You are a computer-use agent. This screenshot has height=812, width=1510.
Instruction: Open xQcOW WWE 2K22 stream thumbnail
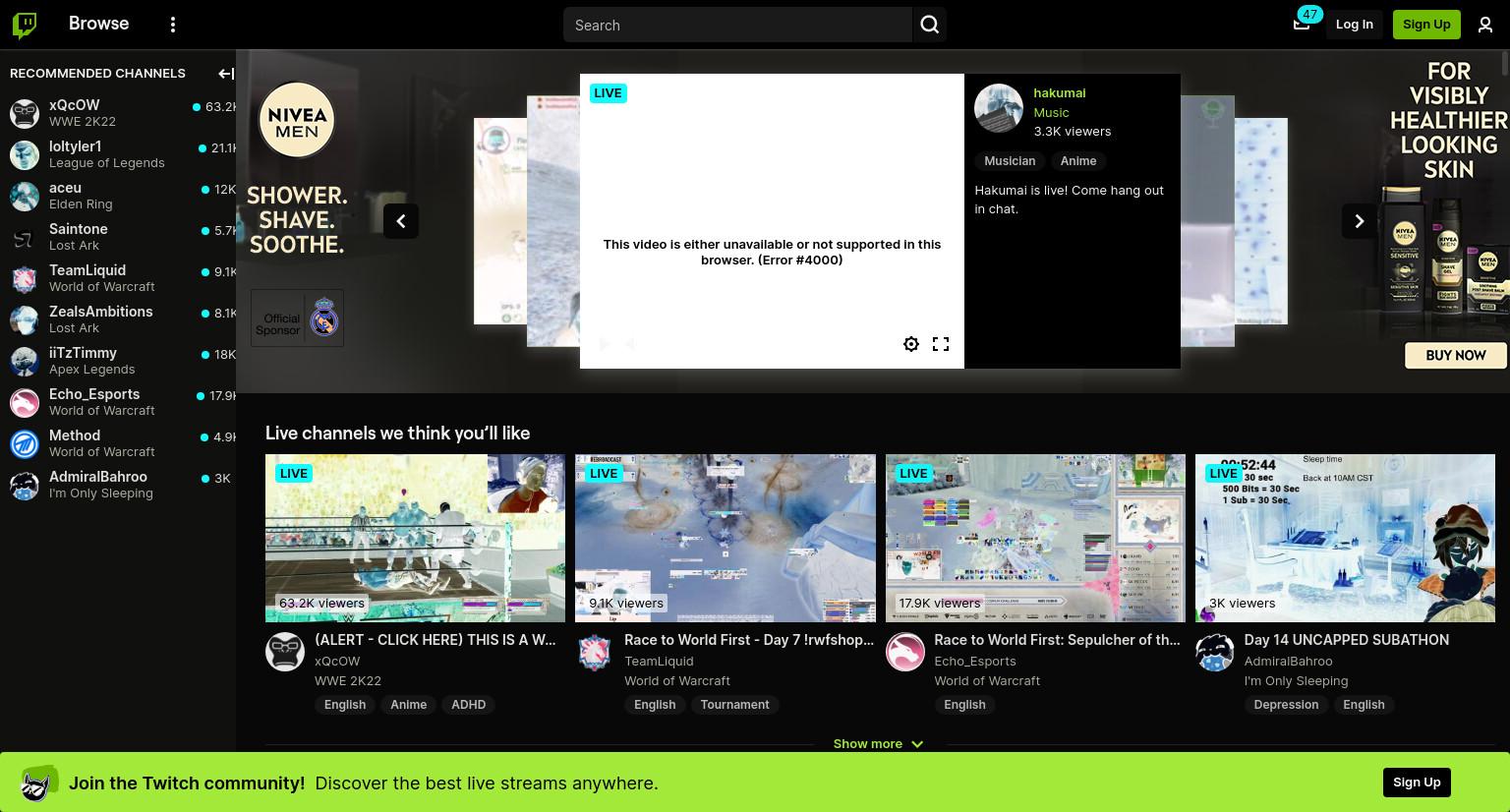tap(415, 538)
